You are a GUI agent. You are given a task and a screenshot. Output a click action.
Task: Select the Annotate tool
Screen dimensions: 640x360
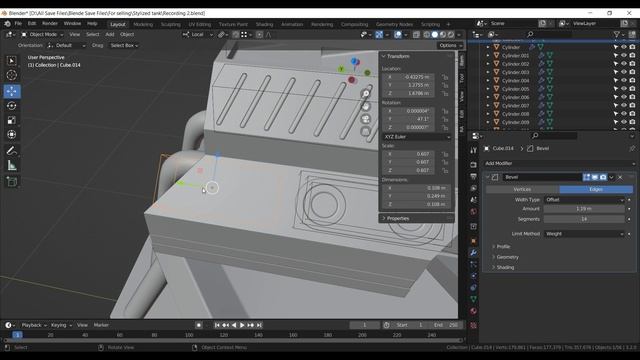coord(11,151)
